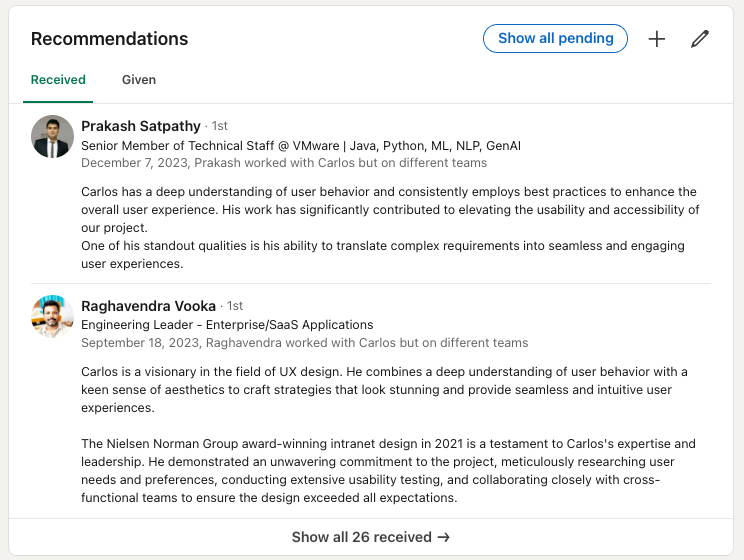Click Show all 26 received text
The height and width of the screenshot is (560, 744).
click(361, 537)
